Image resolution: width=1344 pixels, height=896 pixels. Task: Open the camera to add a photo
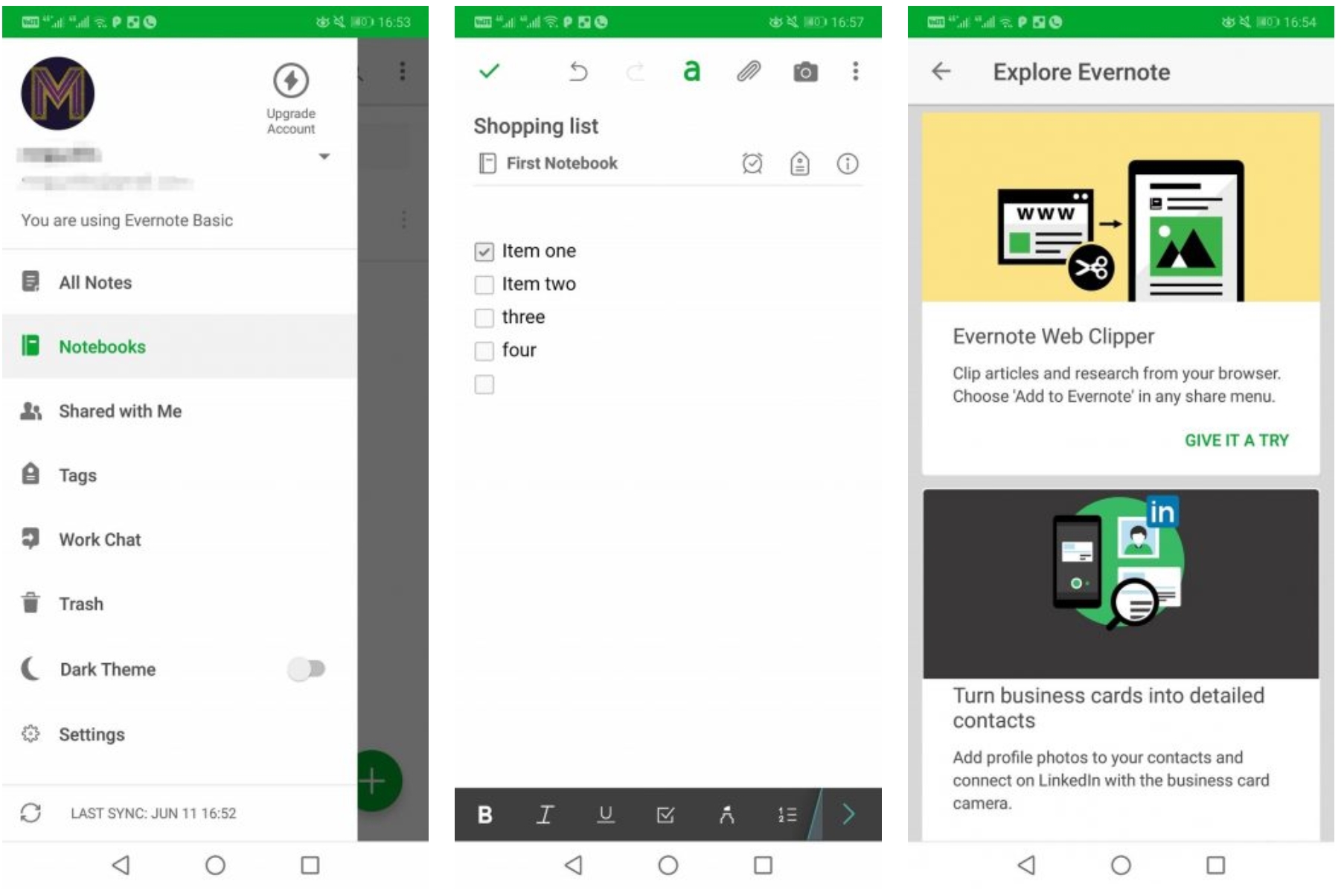pos(805,72)
